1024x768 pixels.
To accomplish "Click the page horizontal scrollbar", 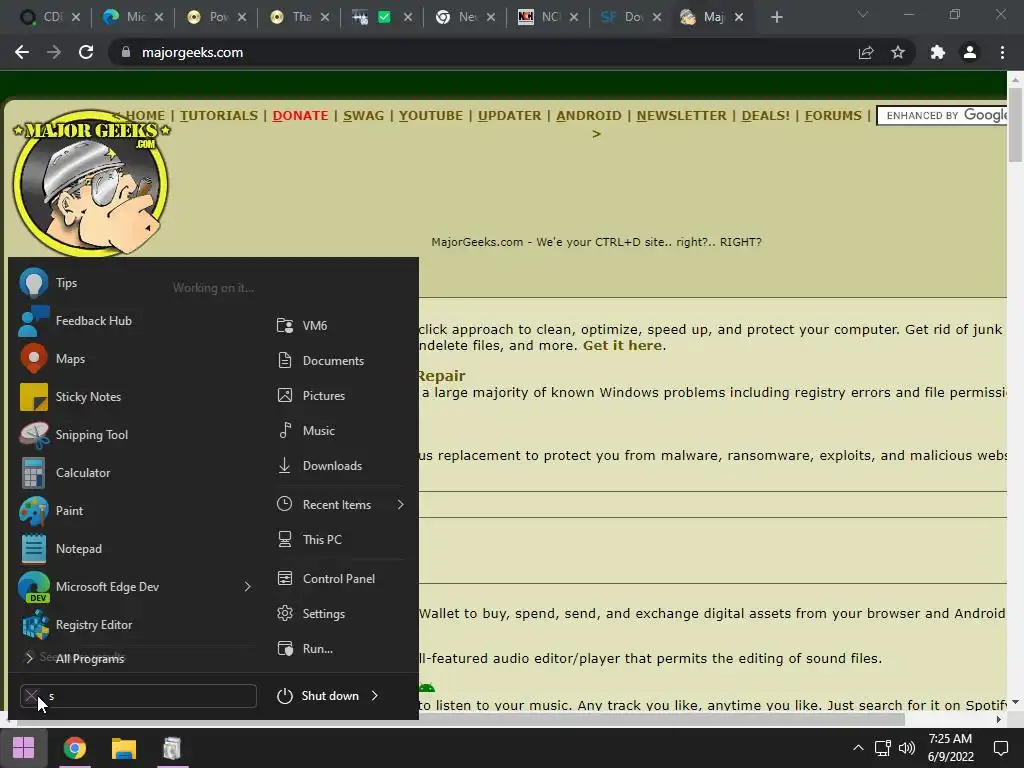I will [x=460, y=720].
